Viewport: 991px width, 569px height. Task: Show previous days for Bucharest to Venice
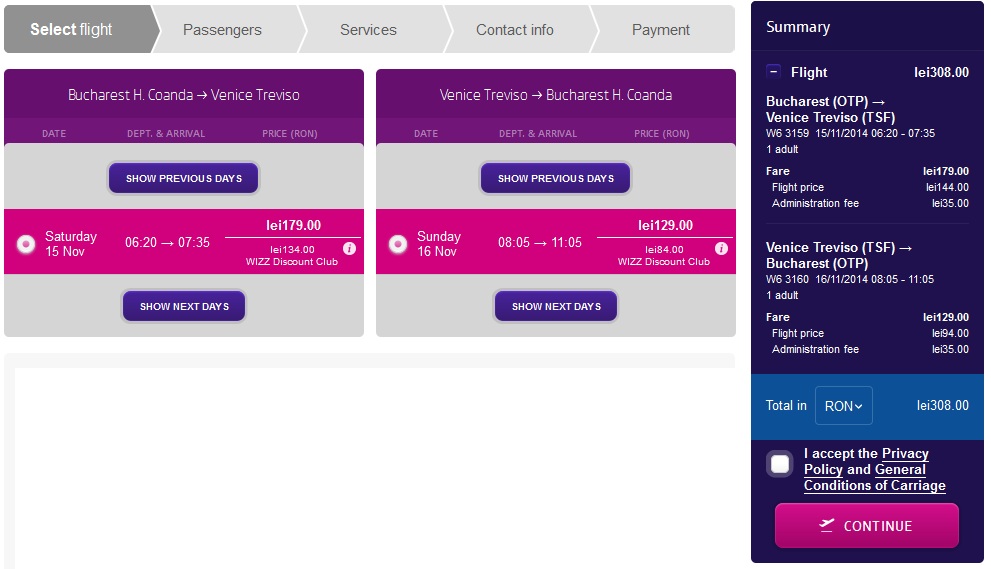(x=184, y=179)
